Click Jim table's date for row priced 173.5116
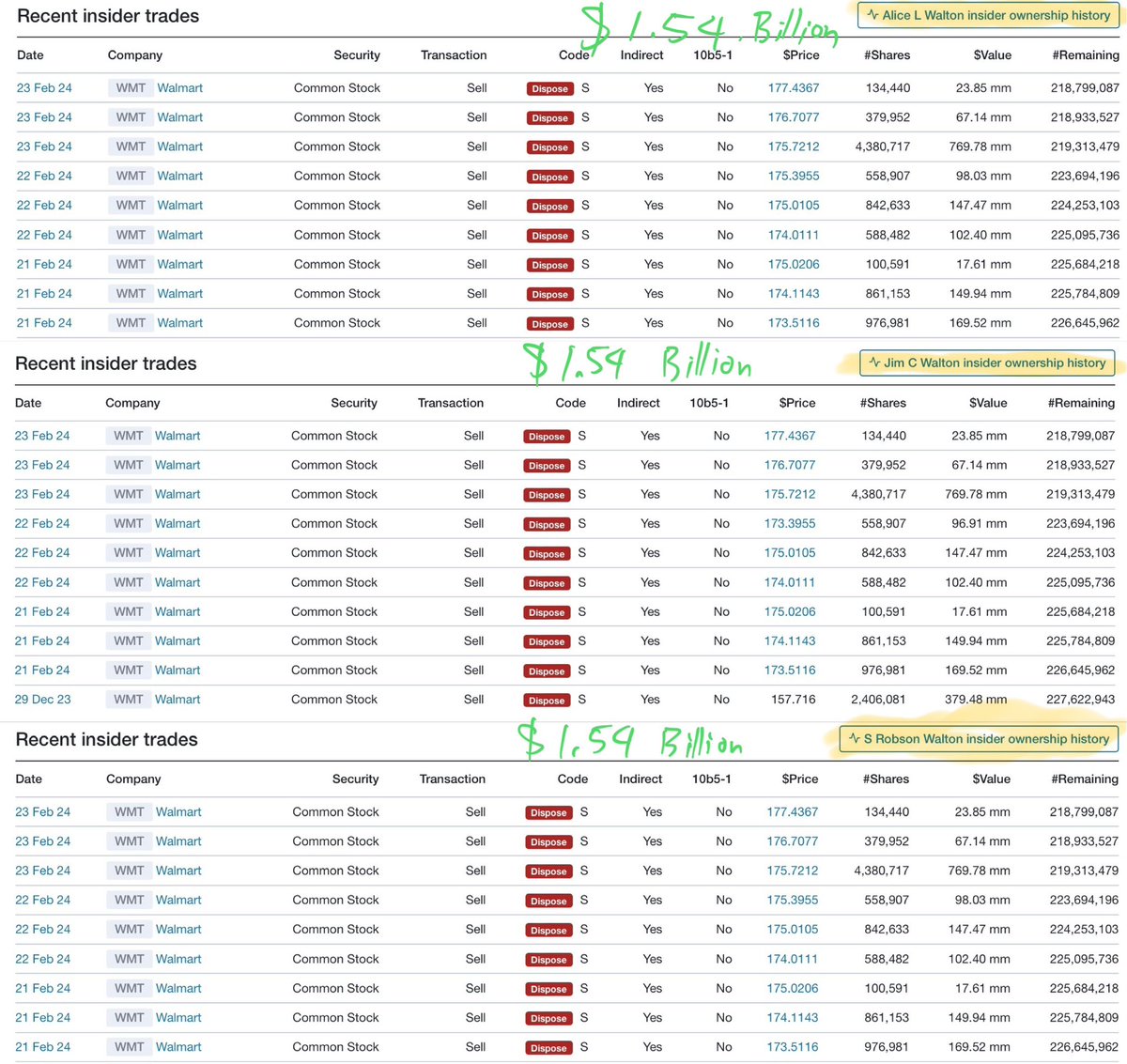The height and width of the screenshot is (1064, 1127). (x=42, y=671)
